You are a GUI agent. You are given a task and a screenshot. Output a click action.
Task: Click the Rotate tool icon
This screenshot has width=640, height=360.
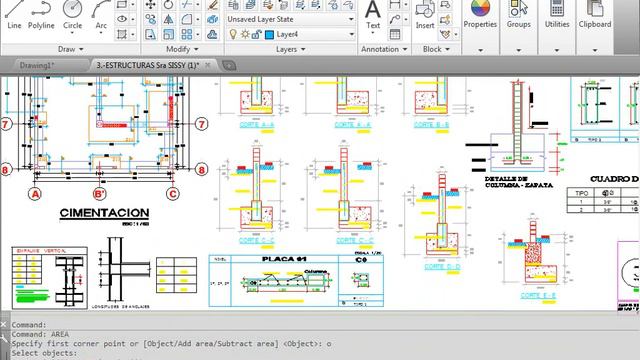tap(168, 4)
